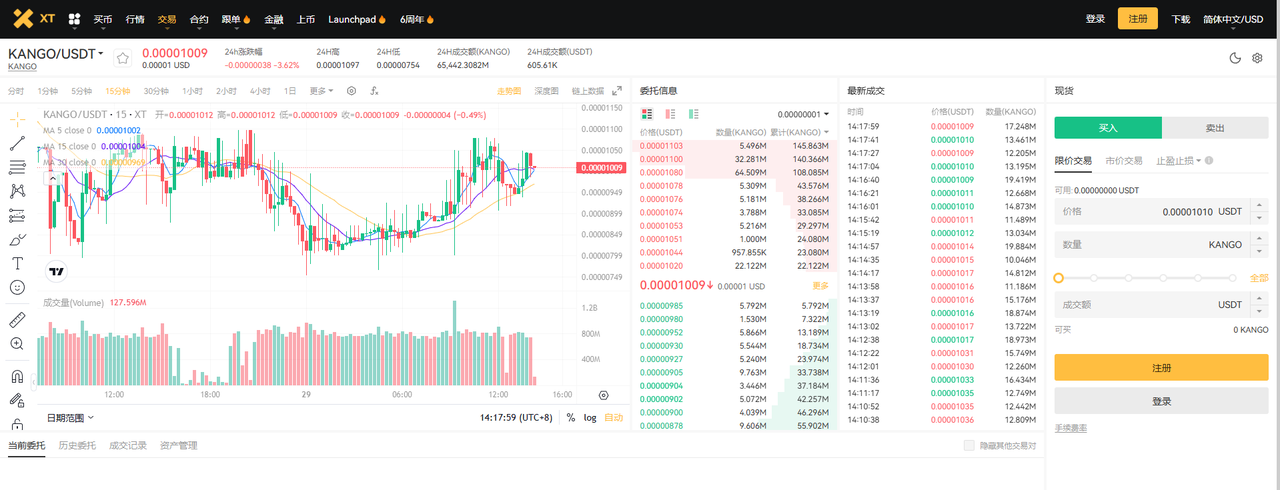The height and width of the screenshot is (490, 1280).
Task: Open the fx indicators icon
Action: click(x=372, y=91)
